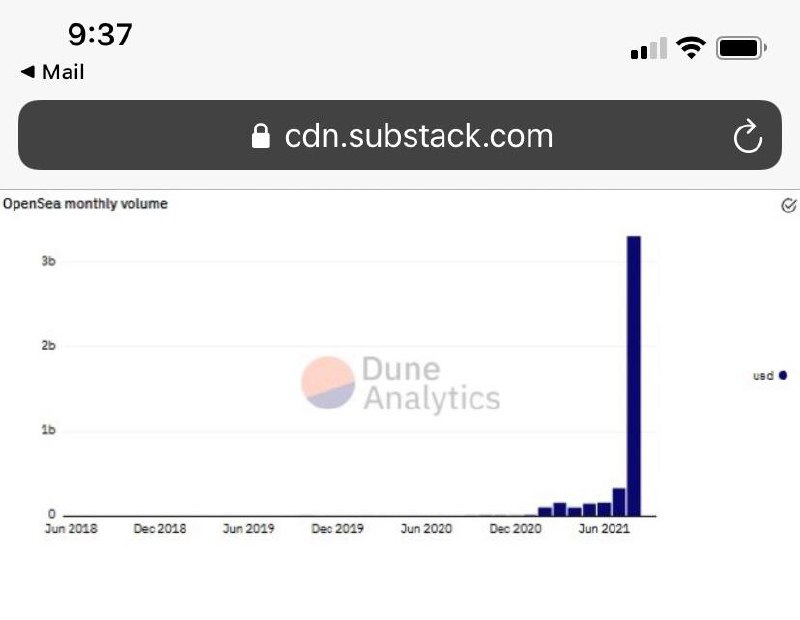Tap the 9:37 clock in status bar
The height and width of the screenshot is (620, 800).
100,35
